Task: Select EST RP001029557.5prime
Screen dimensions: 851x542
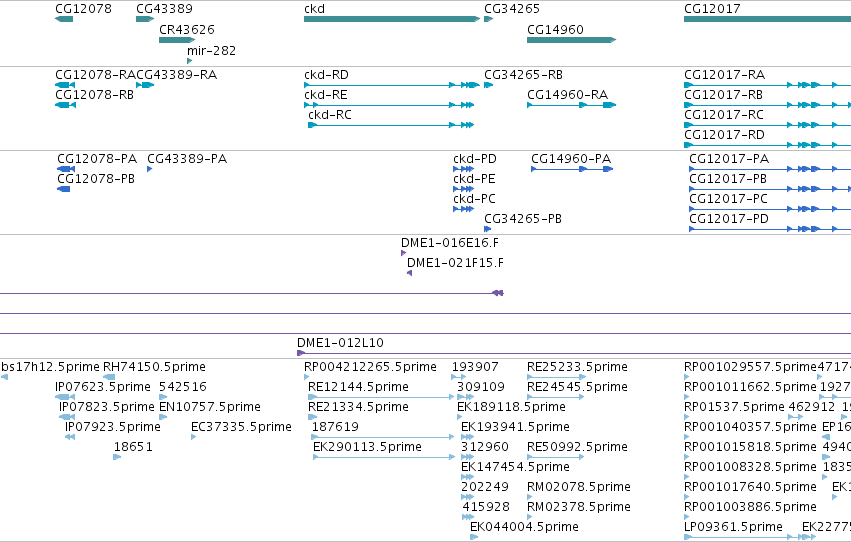Action: pyautogui.click(x=750, y=367)
